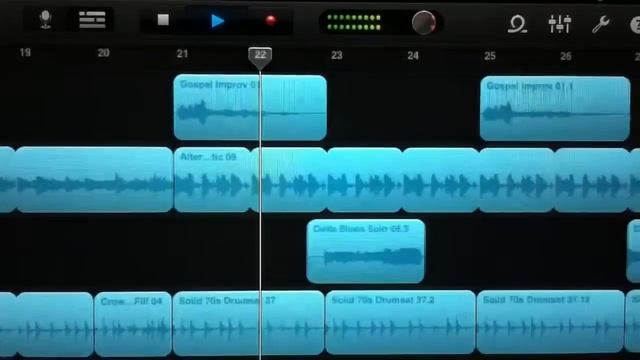Open the tracks view list icon
Viewport: 640px width, 360px height.
pos(92,20)
